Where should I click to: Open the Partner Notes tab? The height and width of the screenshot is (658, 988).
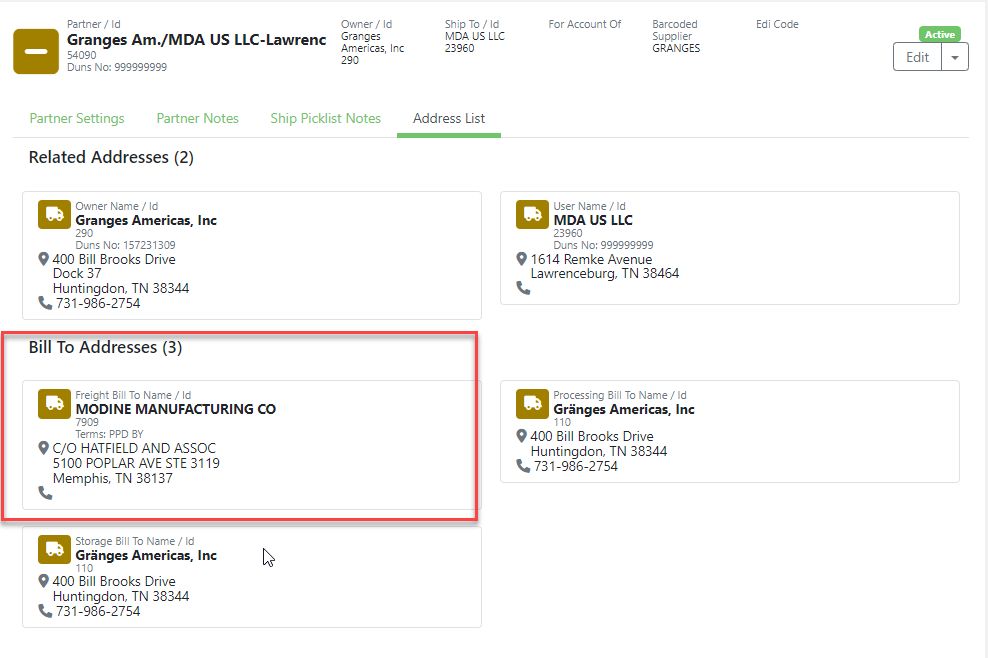click(197, 118)
